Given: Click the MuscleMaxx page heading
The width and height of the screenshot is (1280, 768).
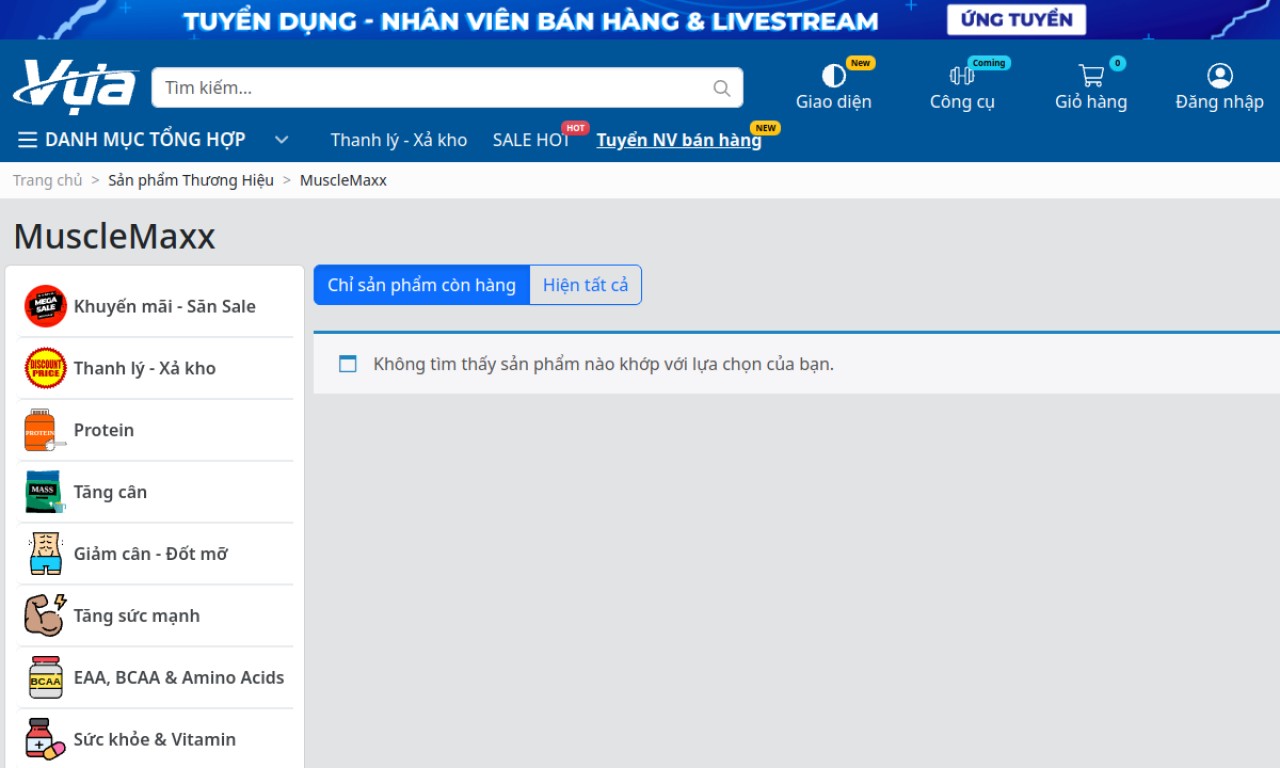Looking at the screenshot, I should coord(114,237).
